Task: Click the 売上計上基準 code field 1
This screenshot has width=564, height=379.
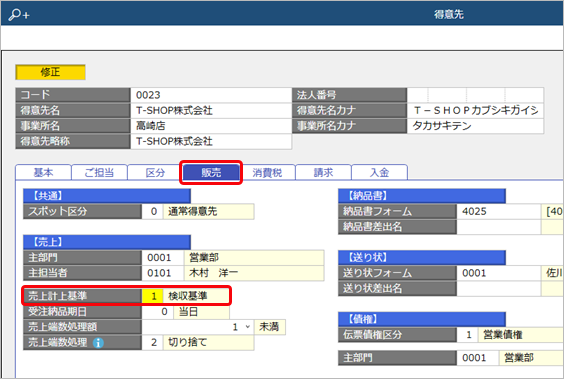Action: [153, 296]
